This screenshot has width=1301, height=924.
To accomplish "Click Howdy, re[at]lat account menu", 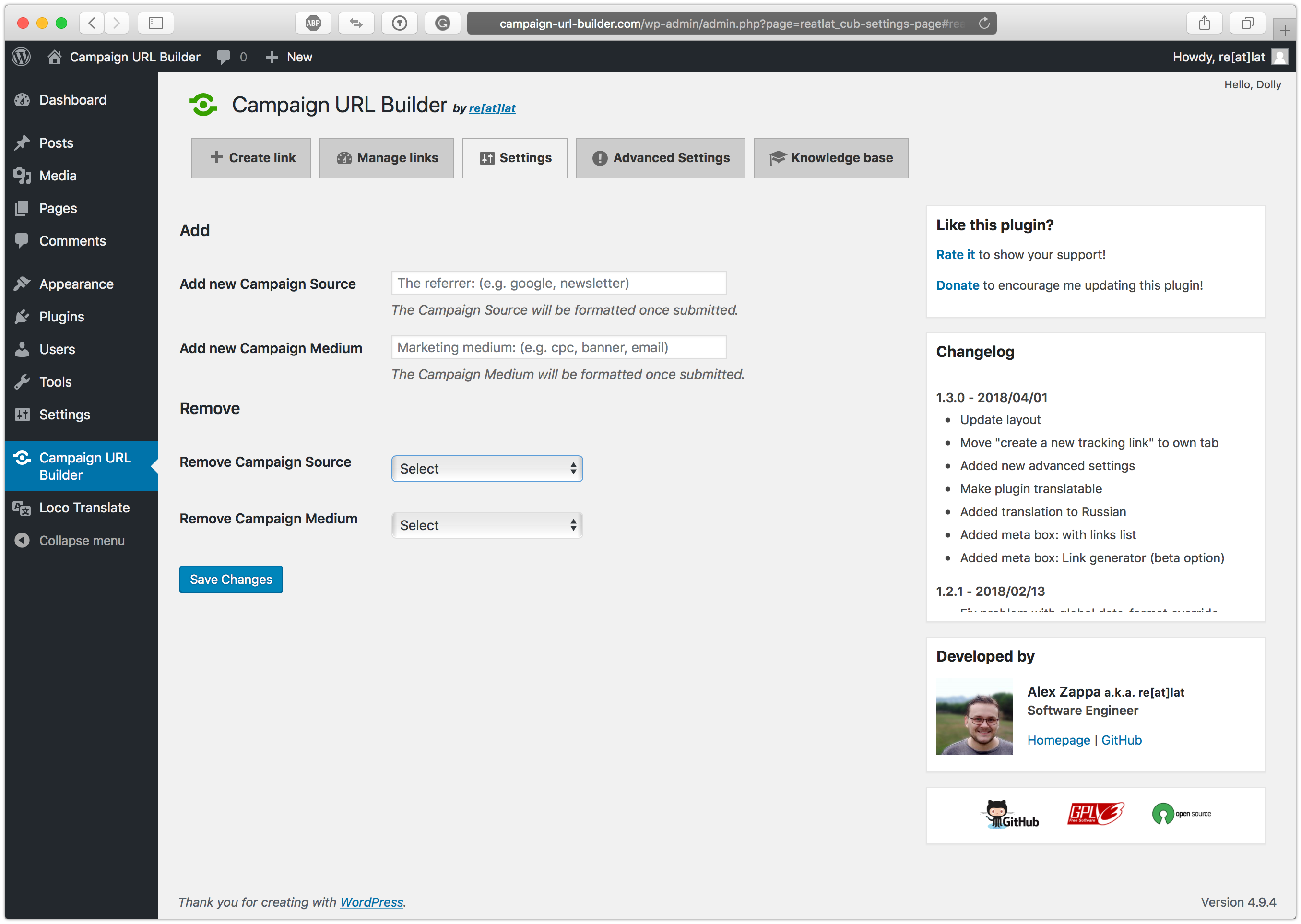I will pyautogui.click(x=1230, y=57).
